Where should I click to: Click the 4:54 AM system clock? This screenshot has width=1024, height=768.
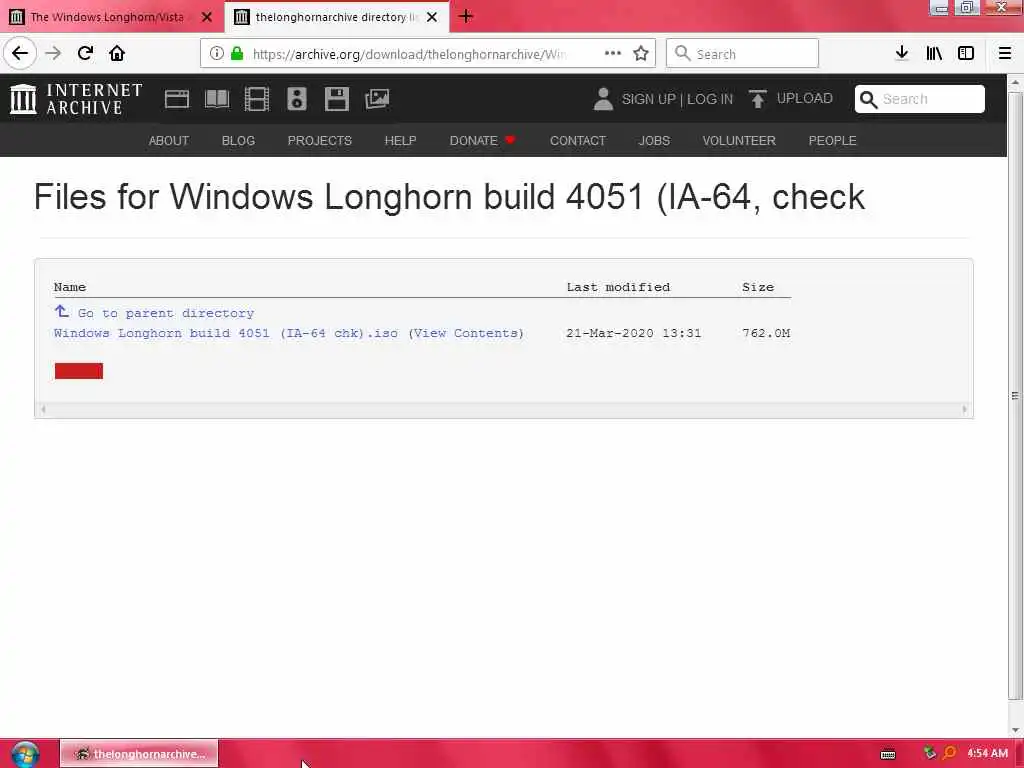[x=987, y=754]
